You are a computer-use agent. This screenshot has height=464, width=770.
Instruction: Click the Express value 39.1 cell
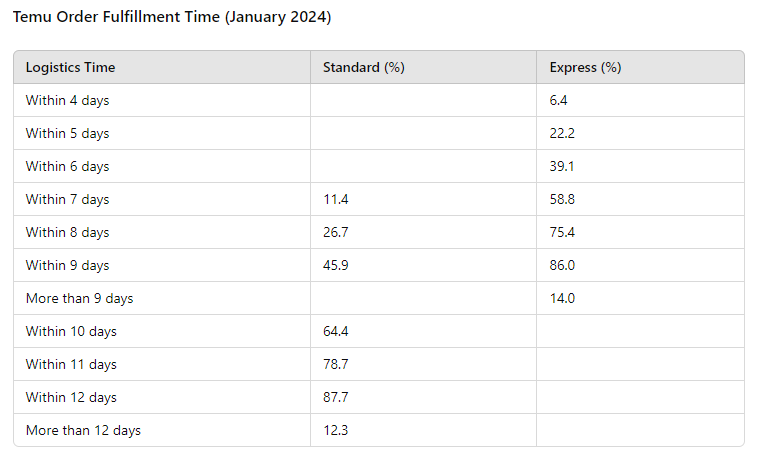tap(562, 167)
